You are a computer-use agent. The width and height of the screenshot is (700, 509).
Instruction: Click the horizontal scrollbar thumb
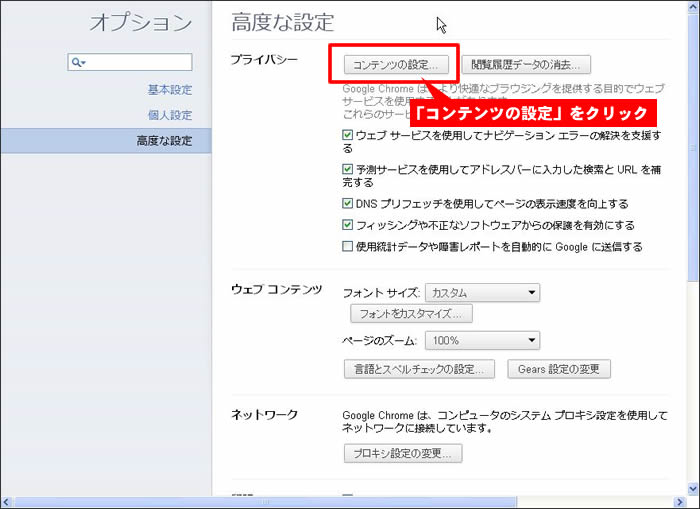click(x=266, y=502)
